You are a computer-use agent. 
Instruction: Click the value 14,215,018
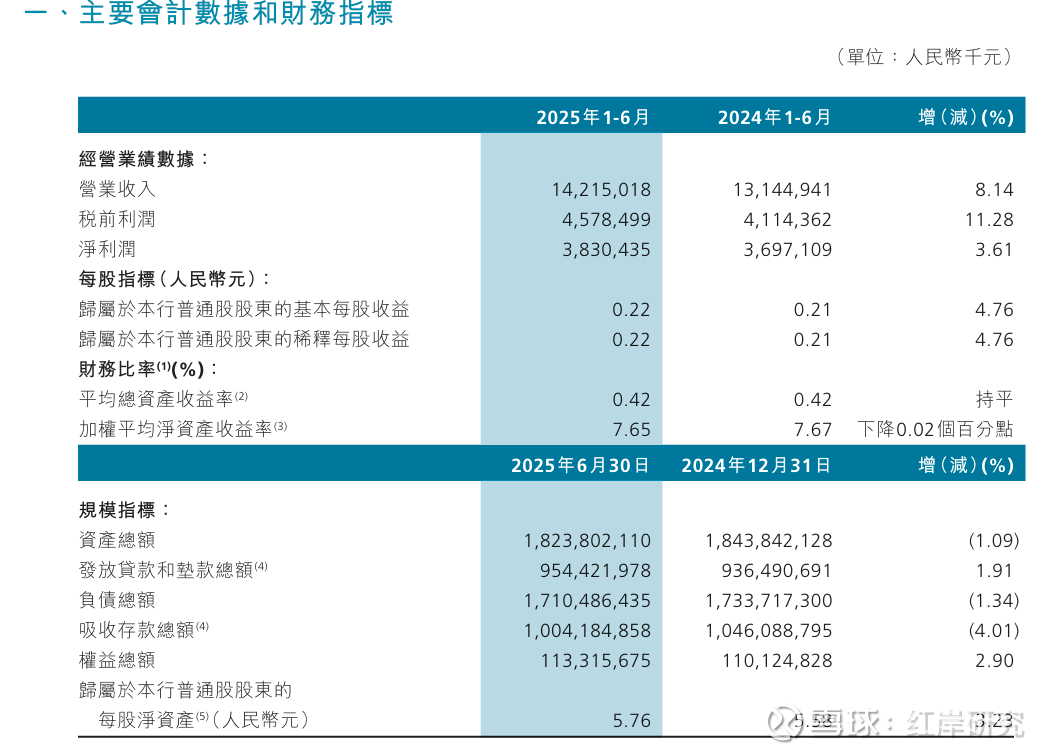pos(601,190)
